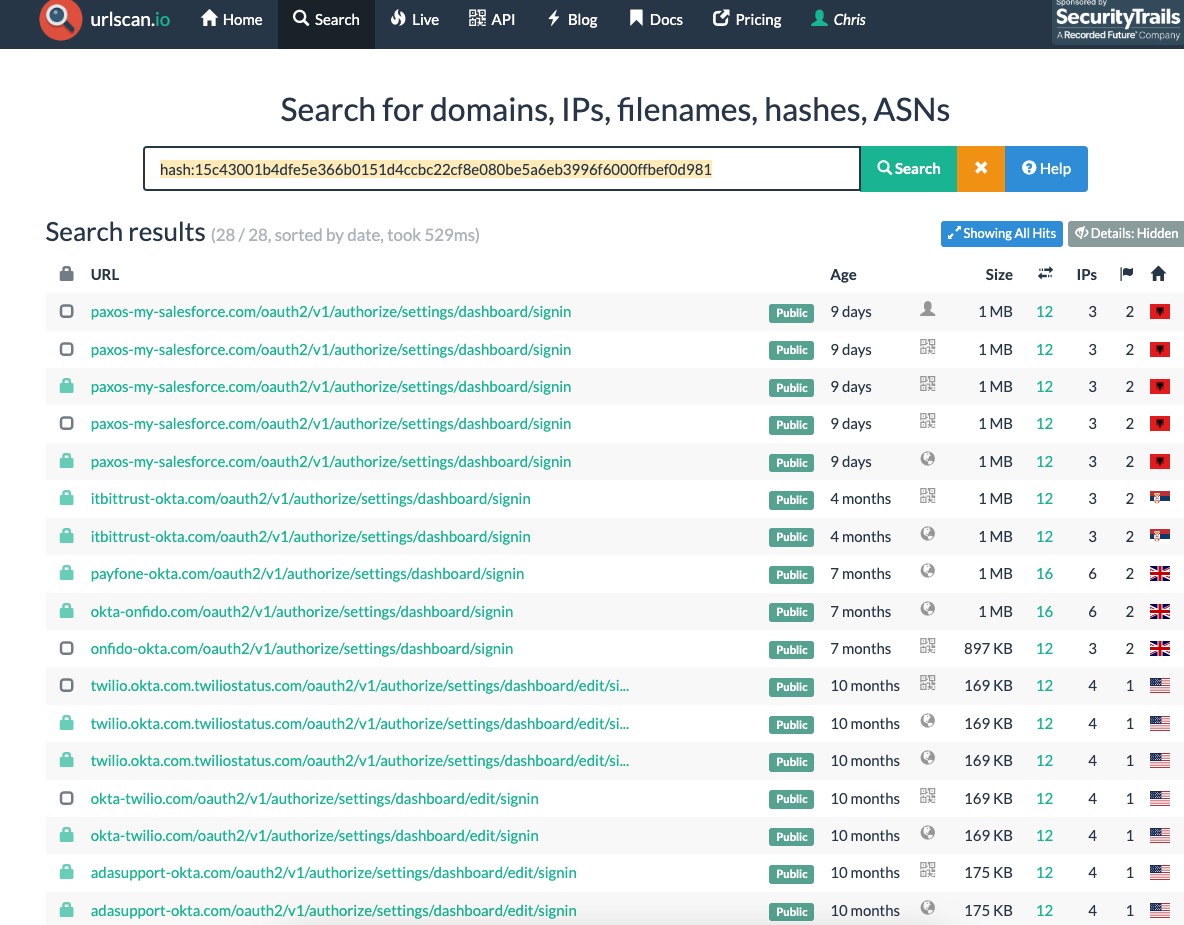Viewport: 1184px width, 925px height.
Task: Click the Public badge in onfido-okta row
Action: [x=791, y=649]
